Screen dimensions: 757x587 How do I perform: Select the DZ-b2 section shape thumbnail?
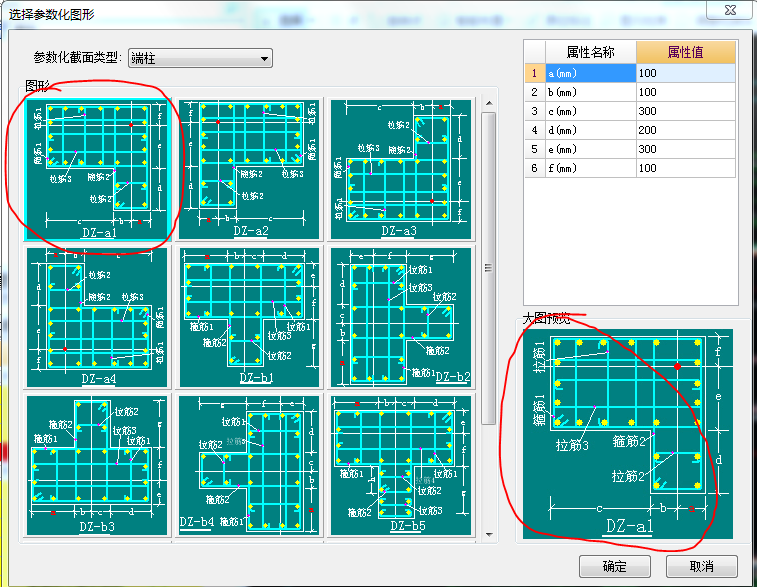pos(400,317)
